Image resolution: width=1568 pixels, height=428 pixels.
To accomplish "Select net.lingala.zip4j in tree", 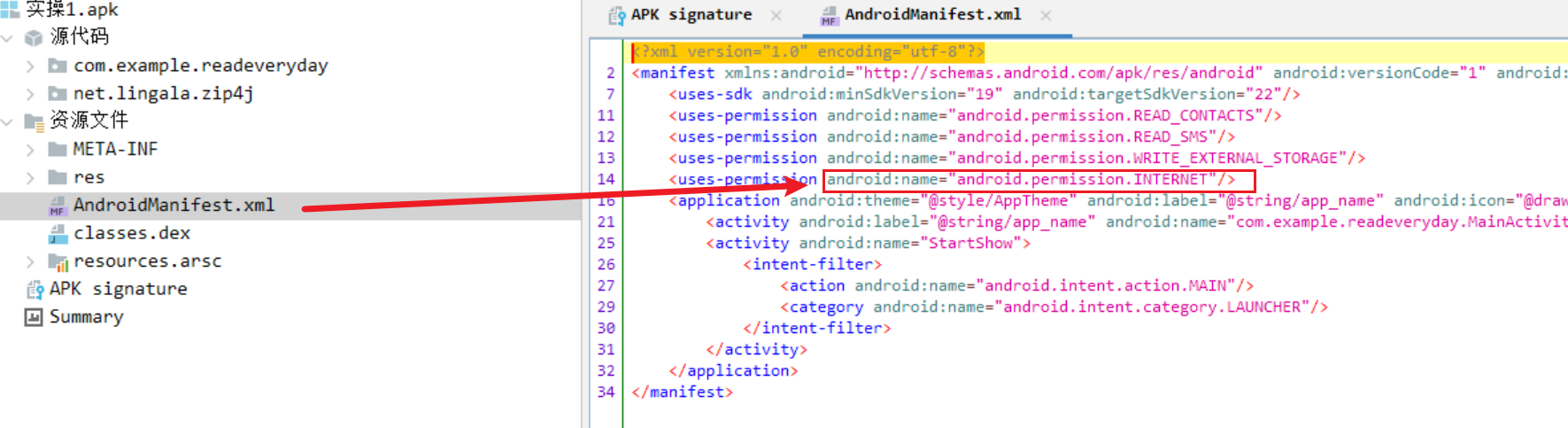I will coord(163,93).
